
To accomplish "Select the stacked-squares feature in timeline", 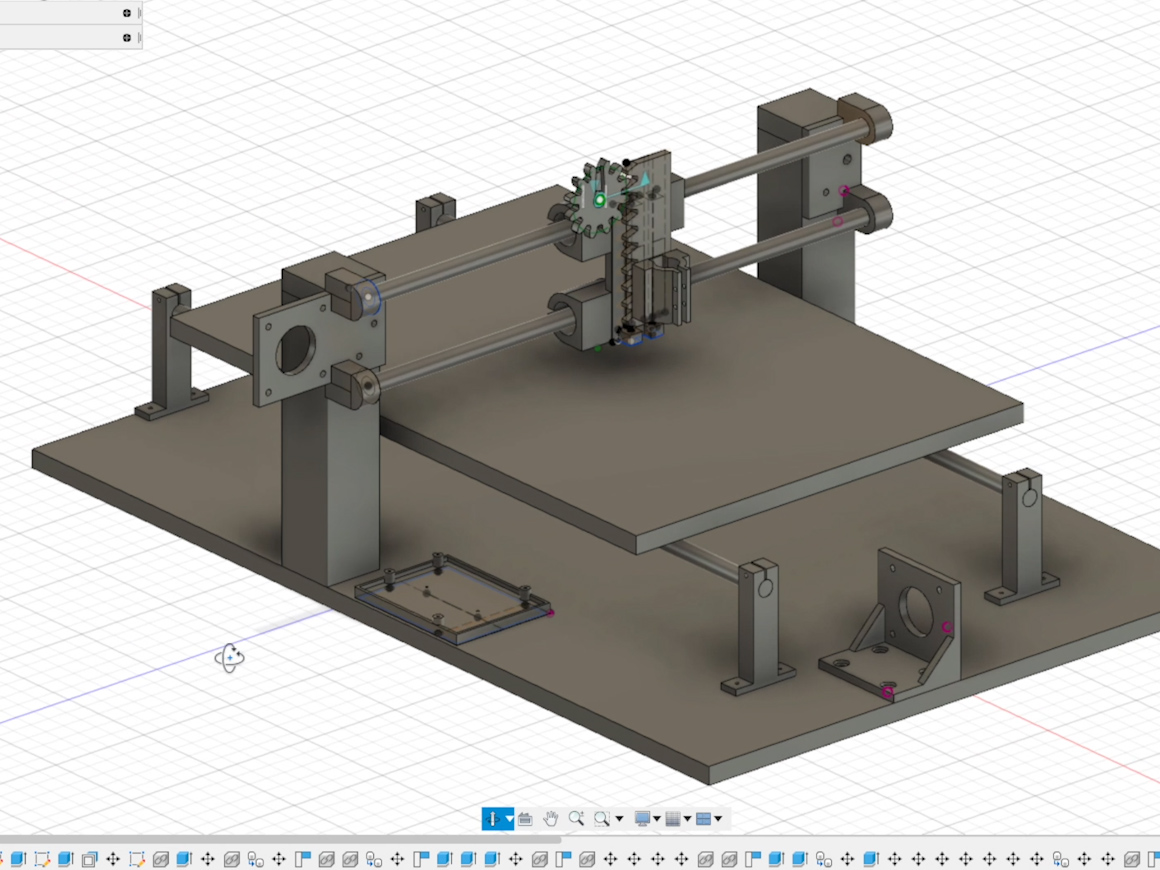I will click(x=89, y=859).
